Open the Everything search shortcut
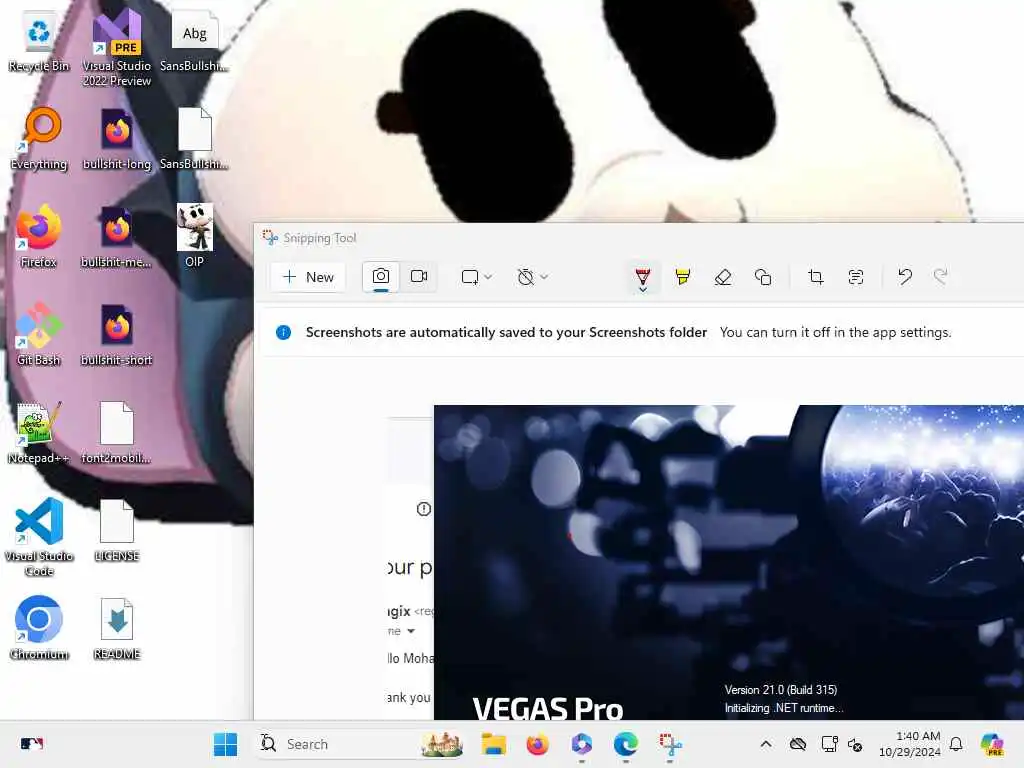1024x768 pixels. click(39, 138)
